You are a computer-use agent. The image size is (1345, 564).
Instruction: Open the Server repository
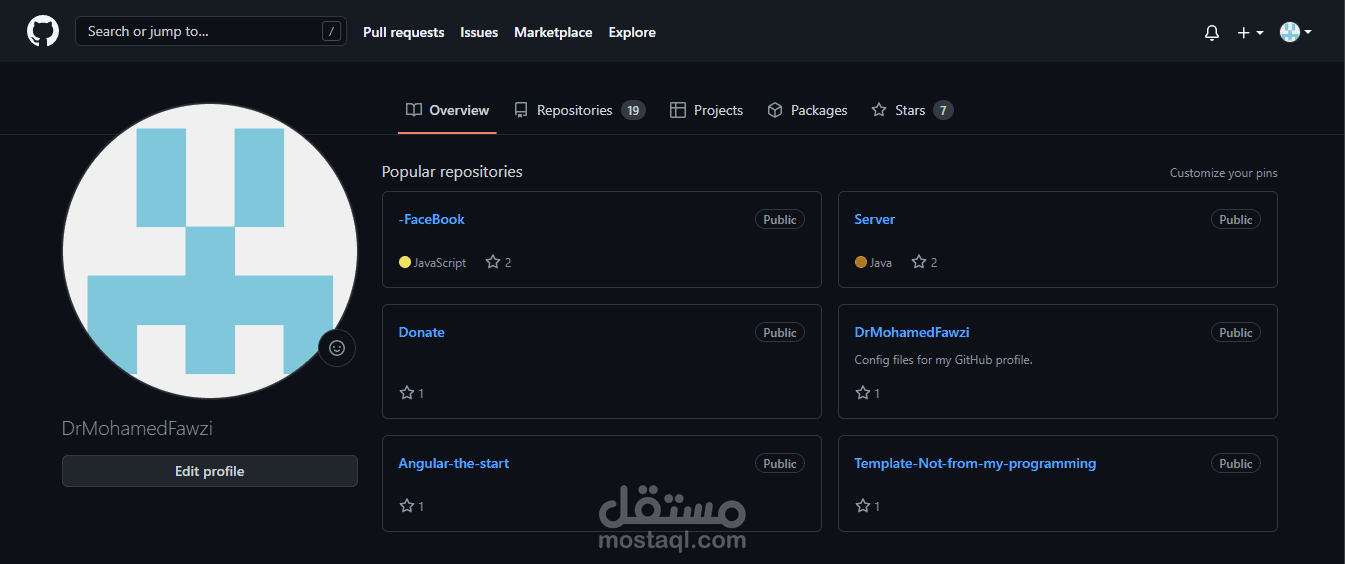pos(874,219)
